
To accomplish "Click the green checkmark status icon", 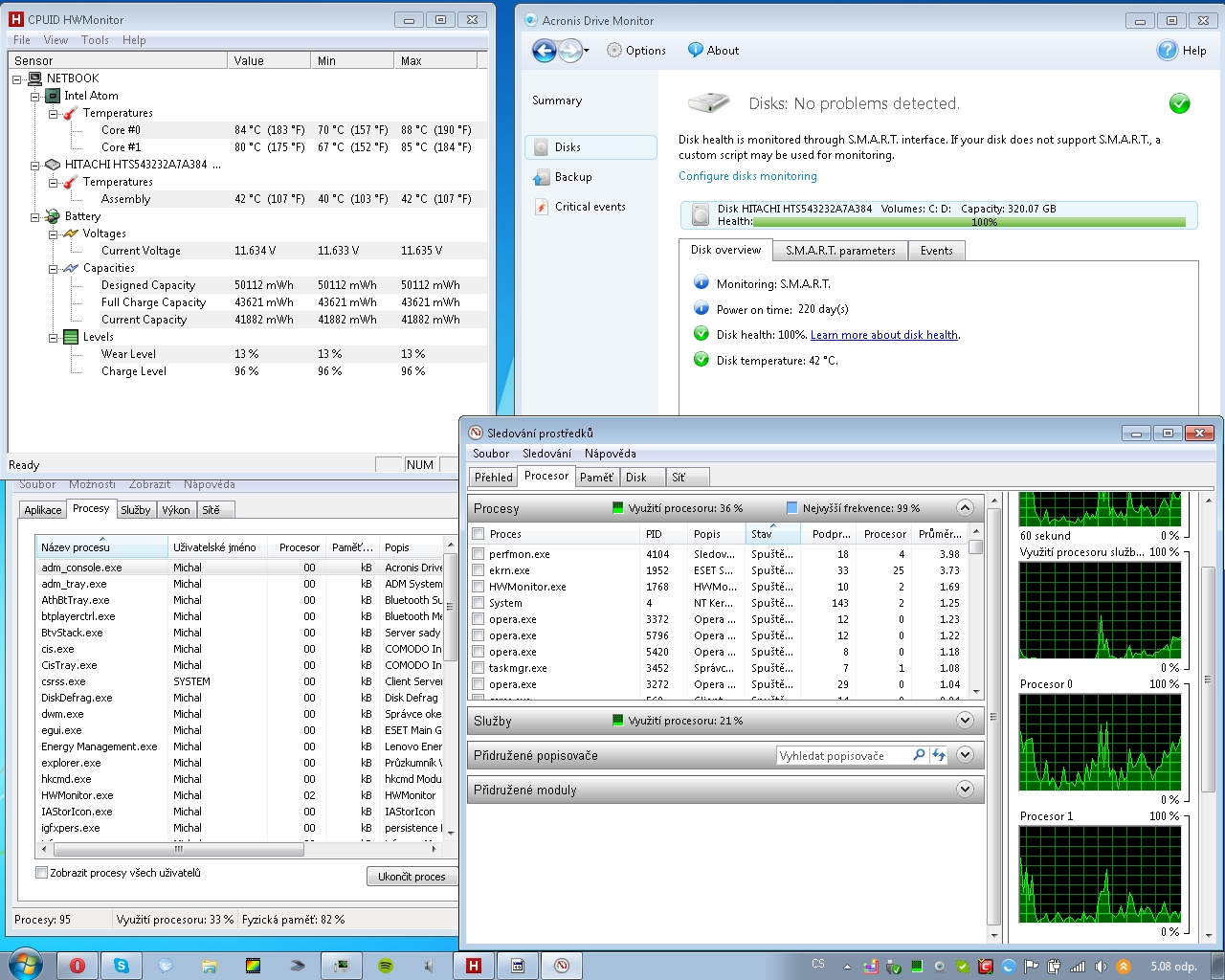I will click(x=1180, y=103).
